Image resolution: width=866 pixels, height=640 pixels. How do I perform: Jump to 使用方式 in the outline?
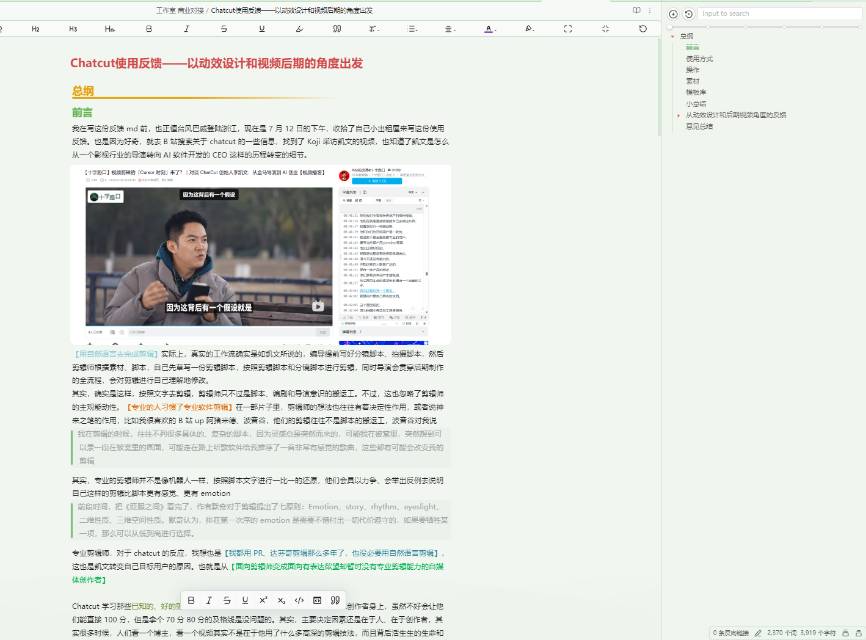tap(699, 59)
